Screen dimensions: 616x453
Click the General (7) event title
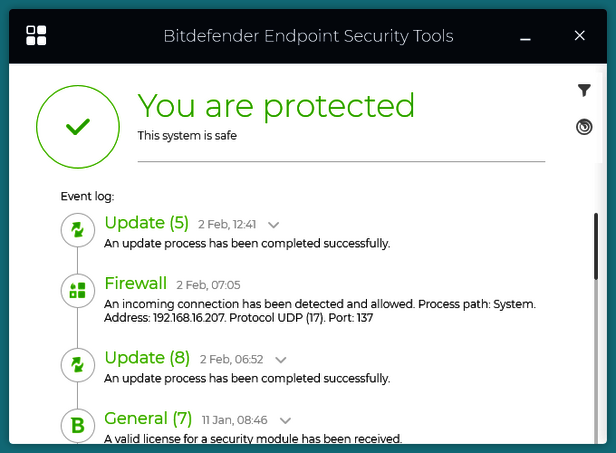pyautogui.click(x=148, y=418)
